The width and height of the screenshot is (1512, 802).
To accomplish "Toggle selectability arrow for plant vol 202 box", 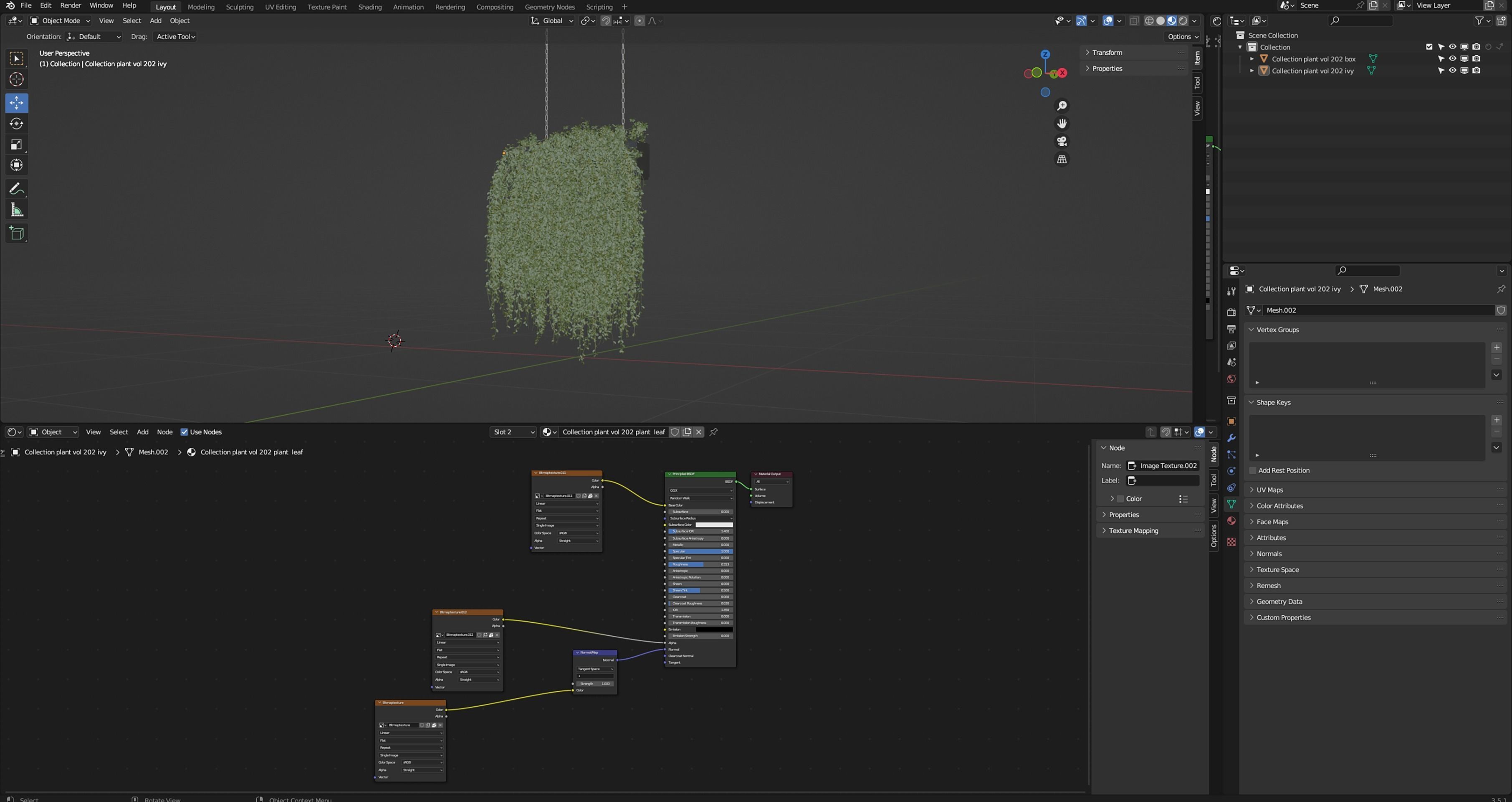I will [x=1441, y=59].
